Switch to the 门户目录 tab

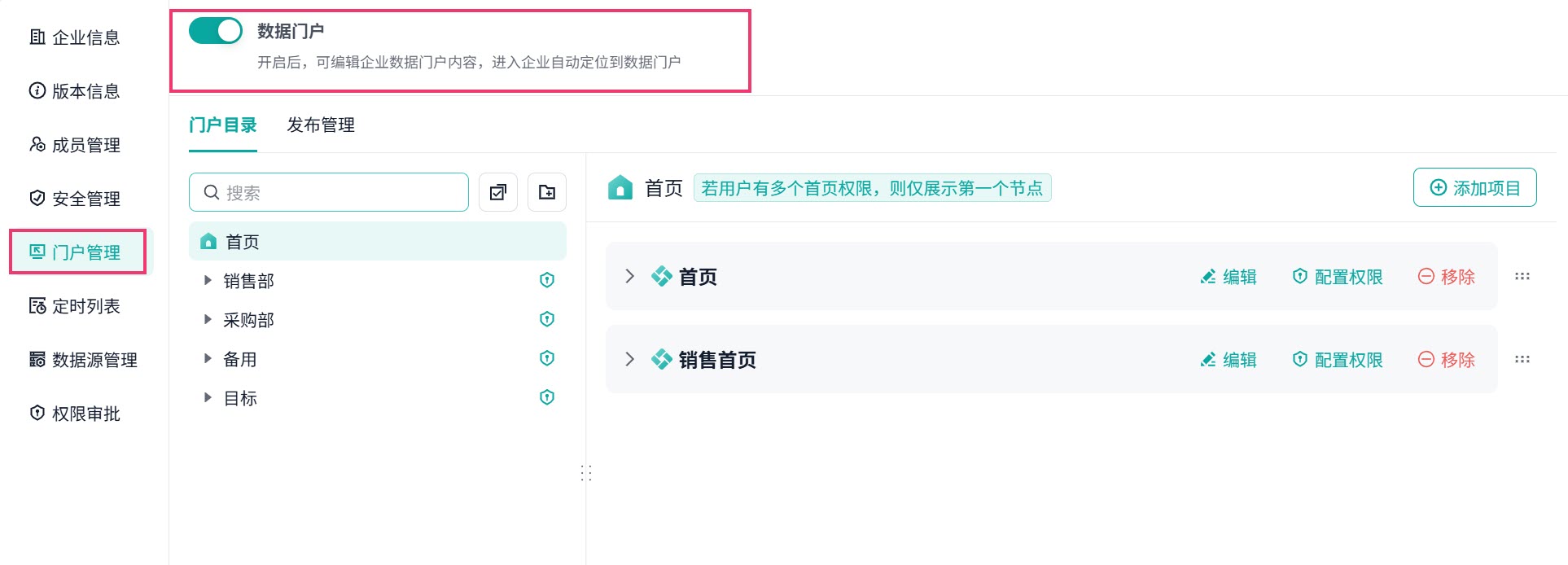223,125
